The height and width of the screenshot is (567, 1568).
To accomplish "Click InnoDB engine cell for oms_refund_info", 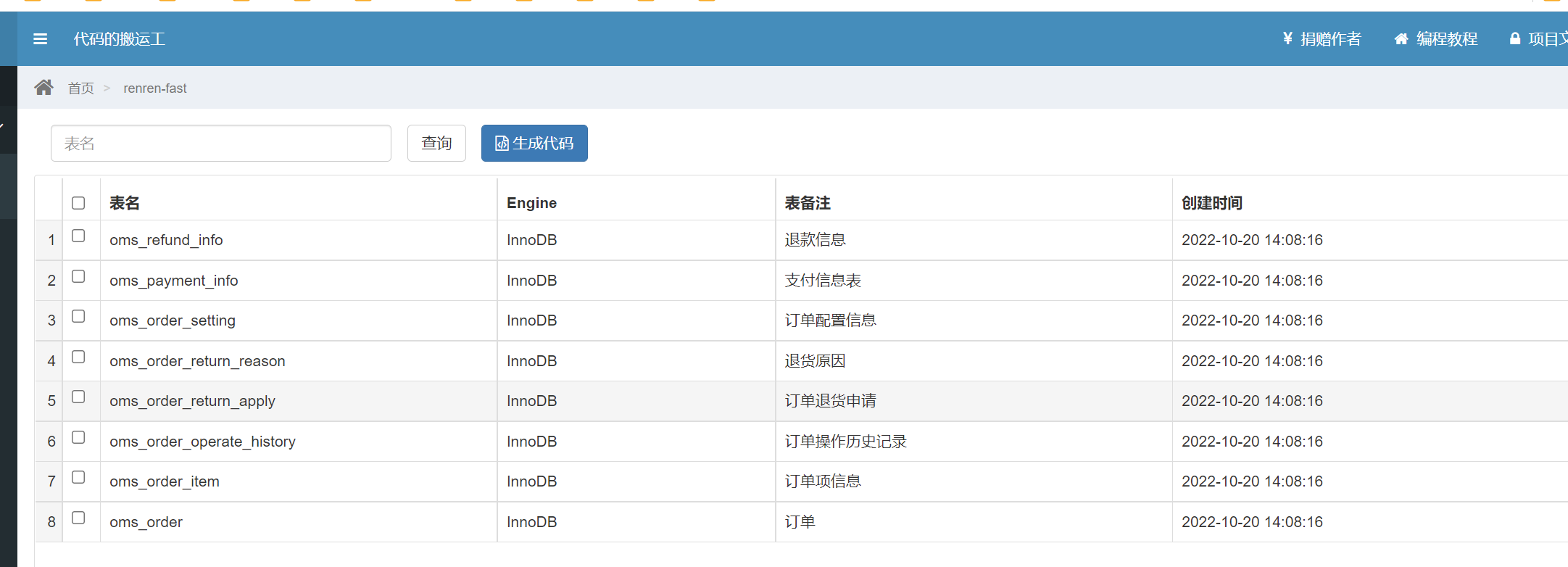I will (636, 240).
